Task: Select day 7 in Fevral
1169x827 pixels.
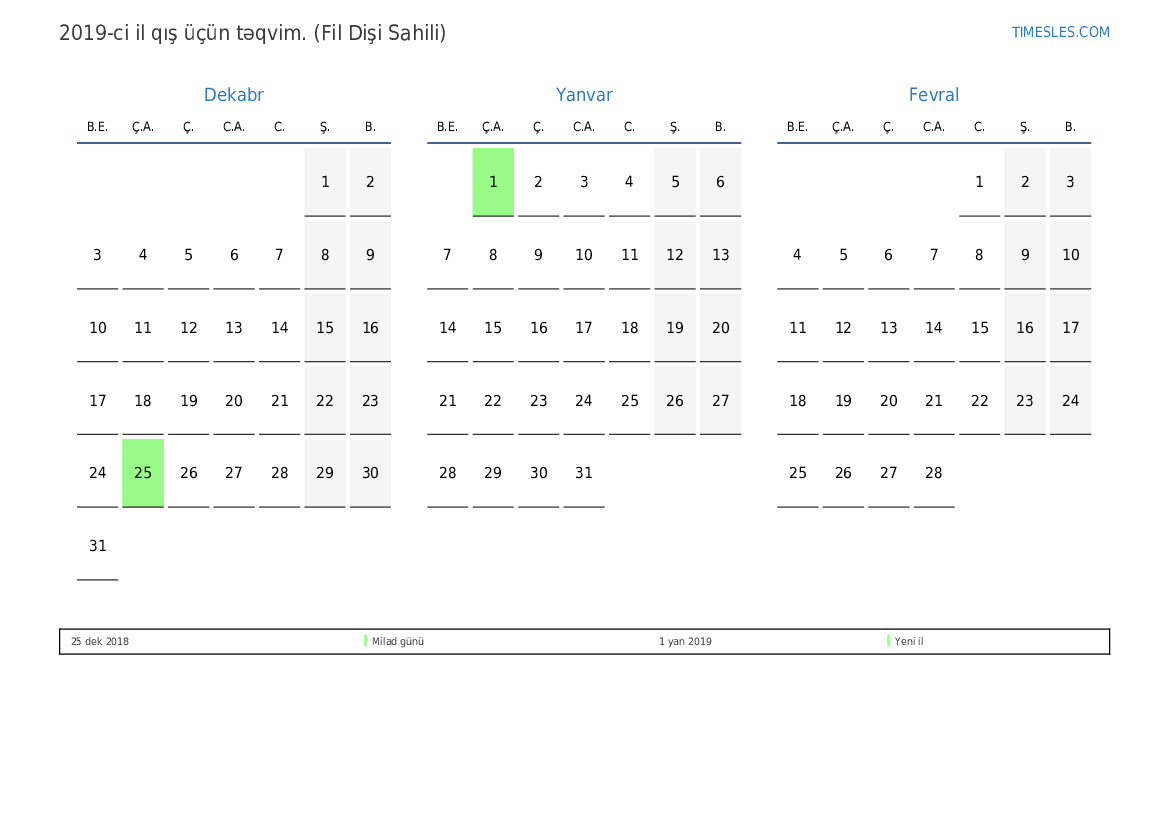Action: click(933, 255)
